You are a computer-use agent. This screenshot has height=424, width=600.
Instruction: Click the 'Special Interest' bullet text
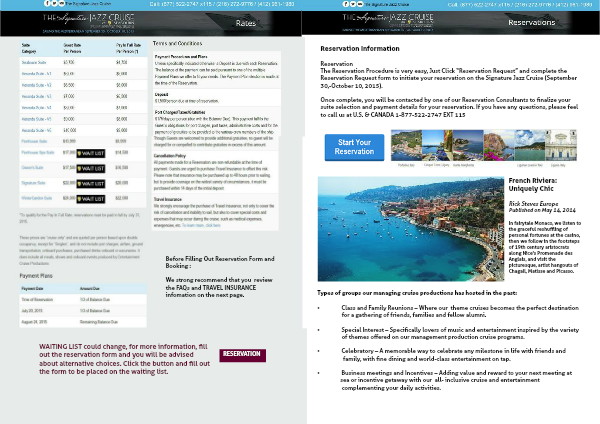coord(460,333)
